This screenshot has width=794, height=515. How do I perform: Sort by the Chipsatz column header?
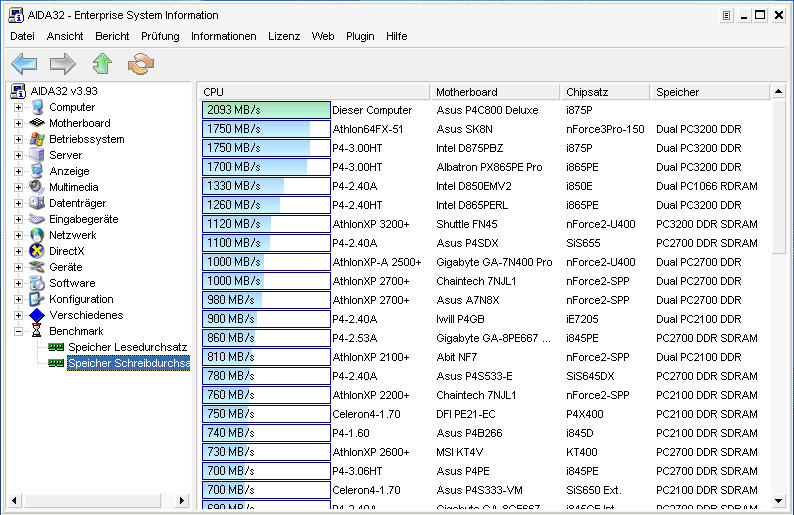605,92
